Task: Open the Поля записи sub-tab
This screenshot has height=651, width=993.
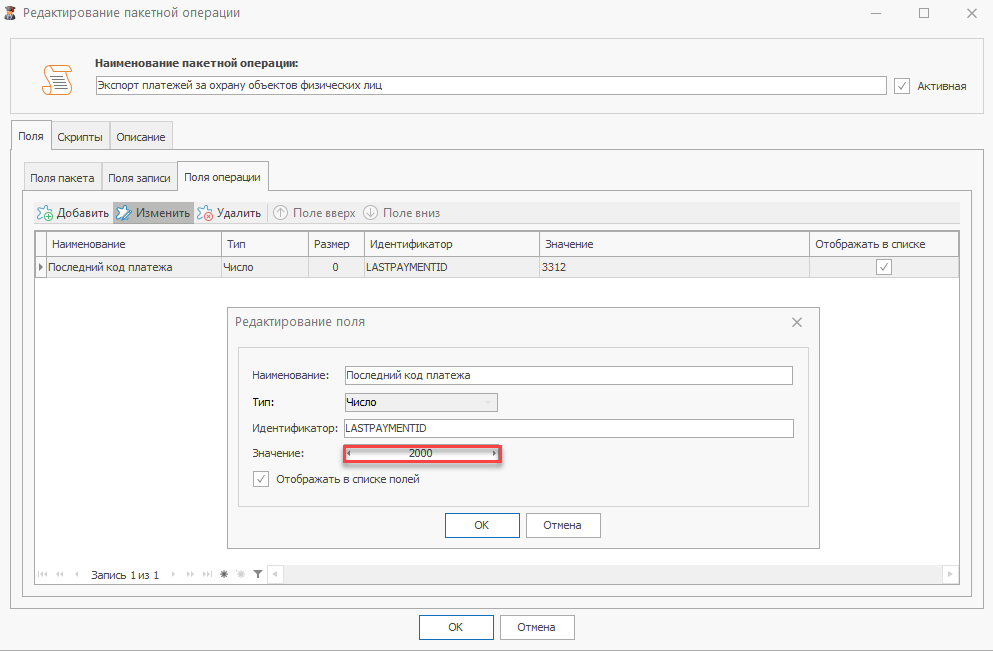Action: pyautogui.click(x=139, y=178)
